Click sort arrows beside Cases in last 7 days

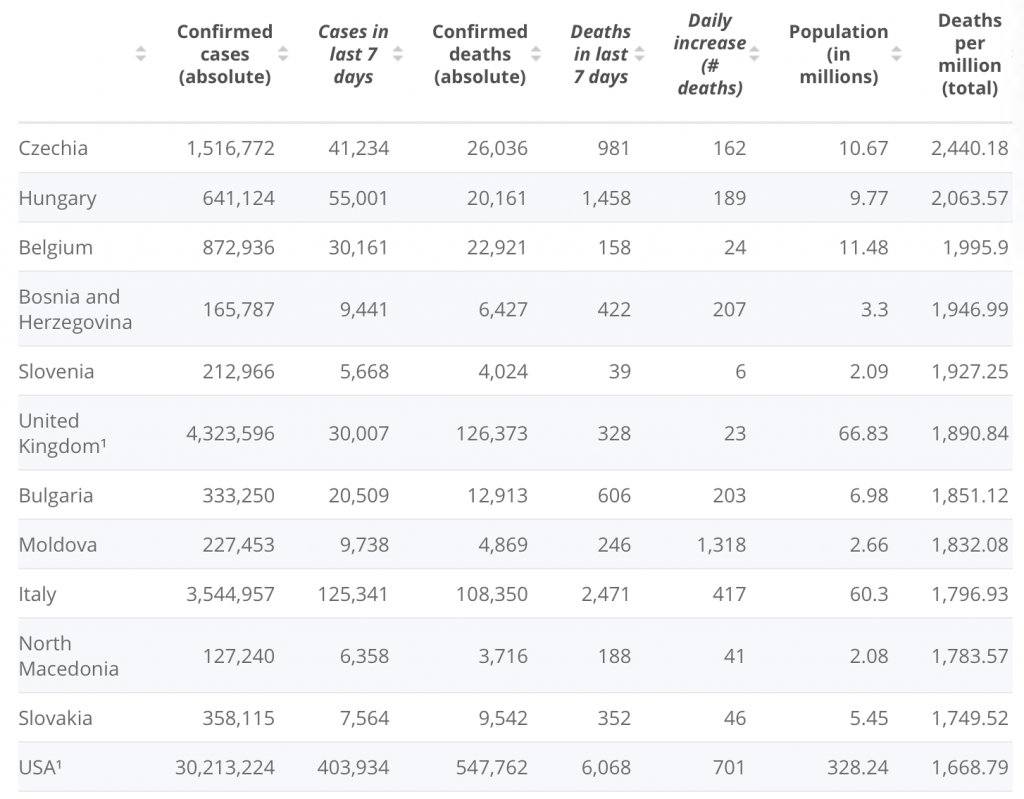(x=398, y=54)
